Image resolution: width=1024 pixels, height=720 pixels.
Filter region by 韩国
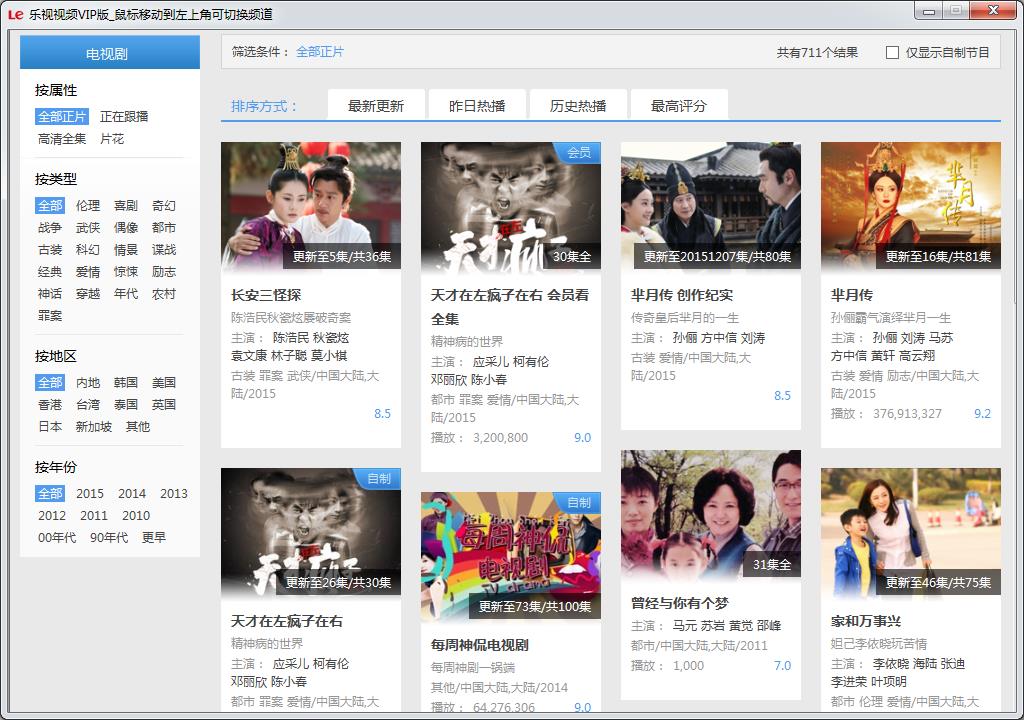pos(126,383)
